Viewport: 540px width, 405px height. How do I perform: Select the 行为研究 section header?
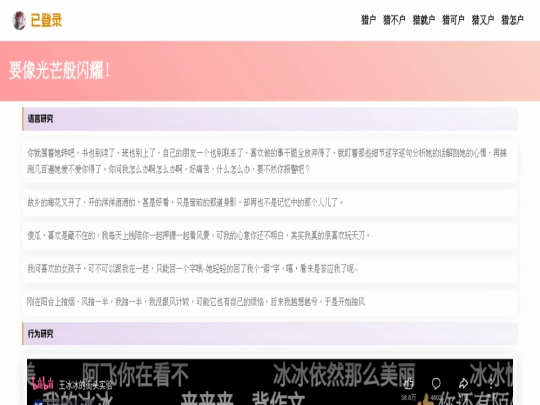(x=270, y=334)
